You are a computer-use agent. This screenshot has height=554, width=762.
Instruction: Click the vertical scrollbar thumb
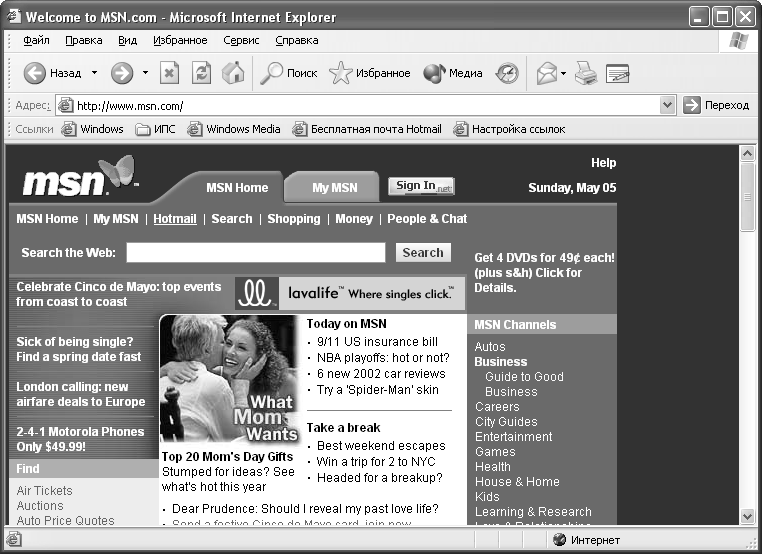pyautogui.click(x=747, y=197)
